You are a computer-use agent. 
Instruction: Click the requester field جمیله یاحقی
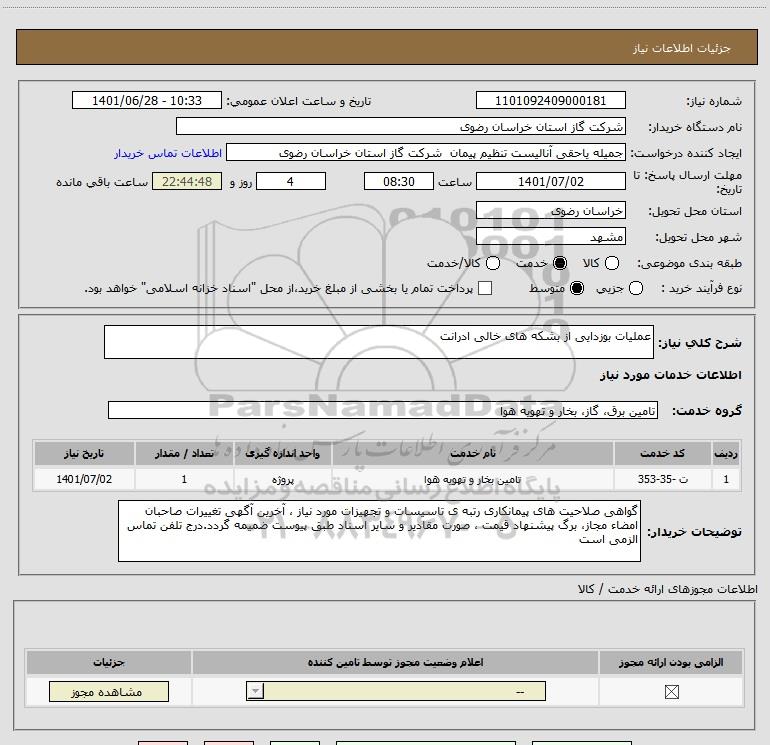tap(426, 153)
